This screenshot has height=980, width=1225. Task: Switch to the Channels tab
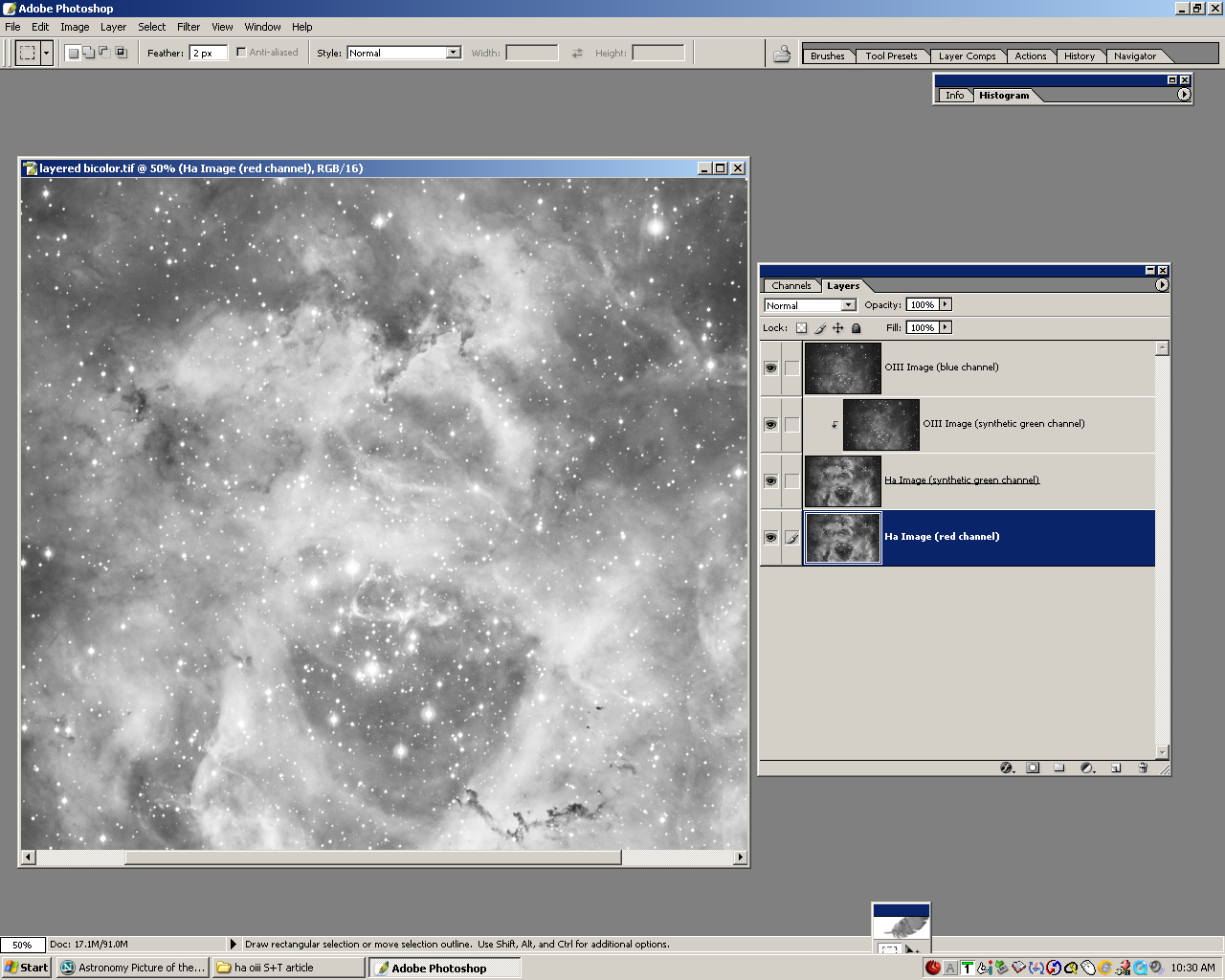791,285
